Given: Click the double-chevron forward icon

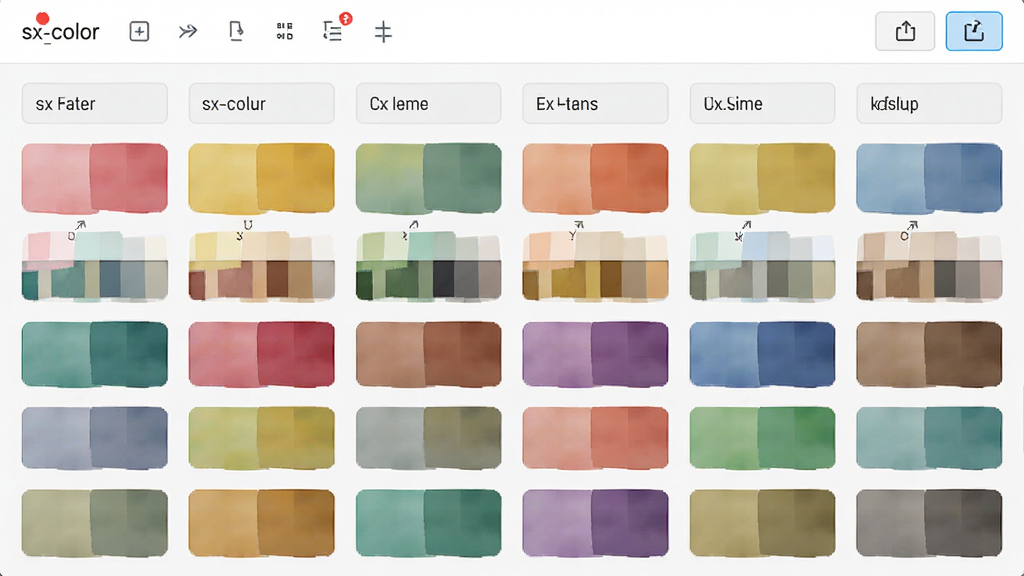Looking at the screenshot, I should pyautogui.click(x=188, y=31).
